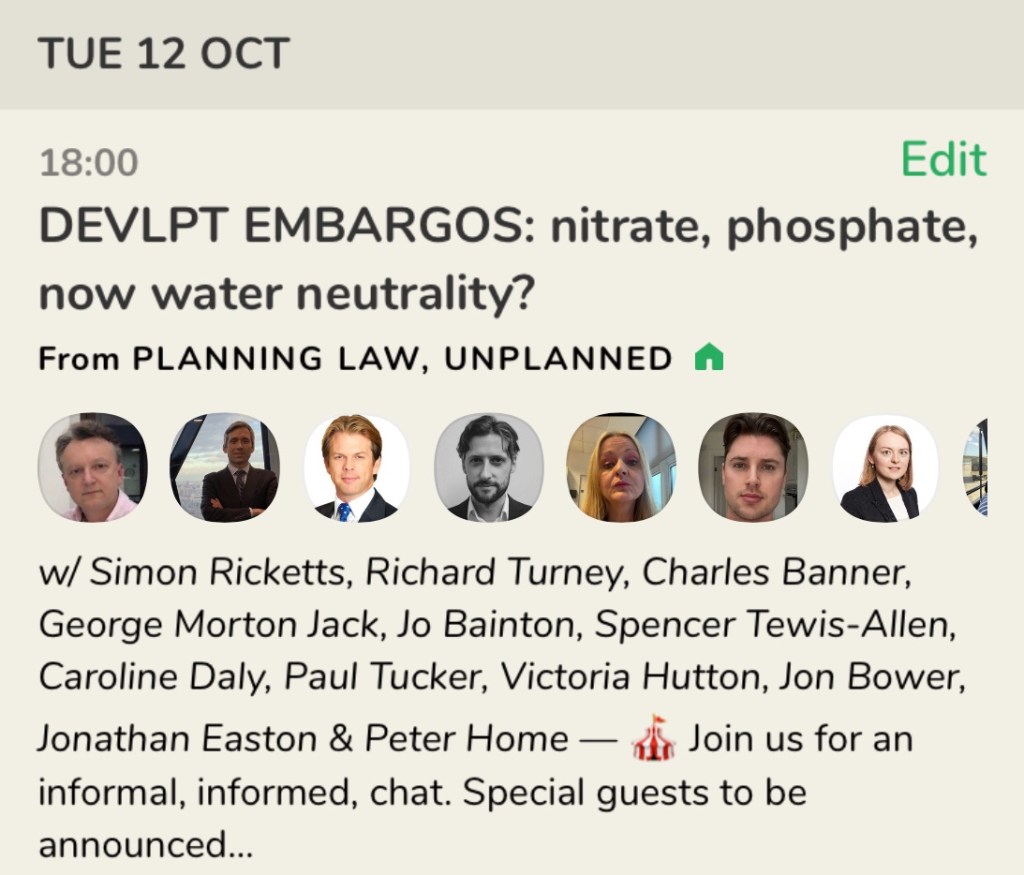This screenshot has width=1024, height=875.
Task: Open avatar of dark-haired man in black shirt
Action: pyautogui.click(x=753, y=468)
